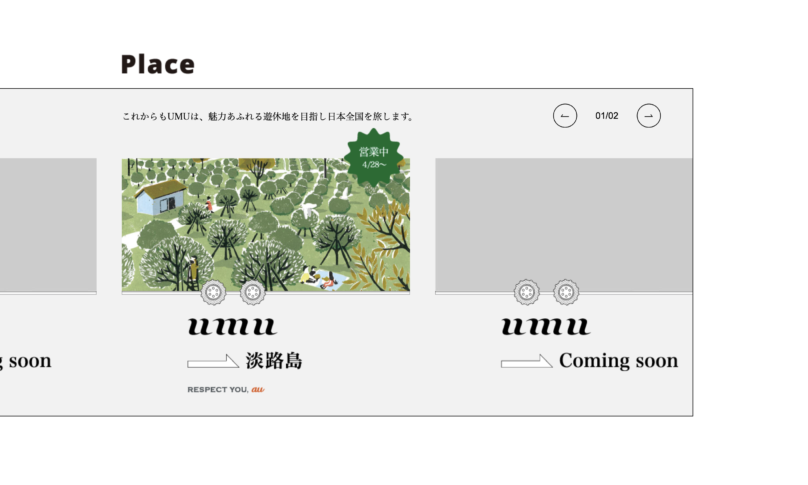
Task: Click the previous slide arrow button
Action: click(565, 116)
